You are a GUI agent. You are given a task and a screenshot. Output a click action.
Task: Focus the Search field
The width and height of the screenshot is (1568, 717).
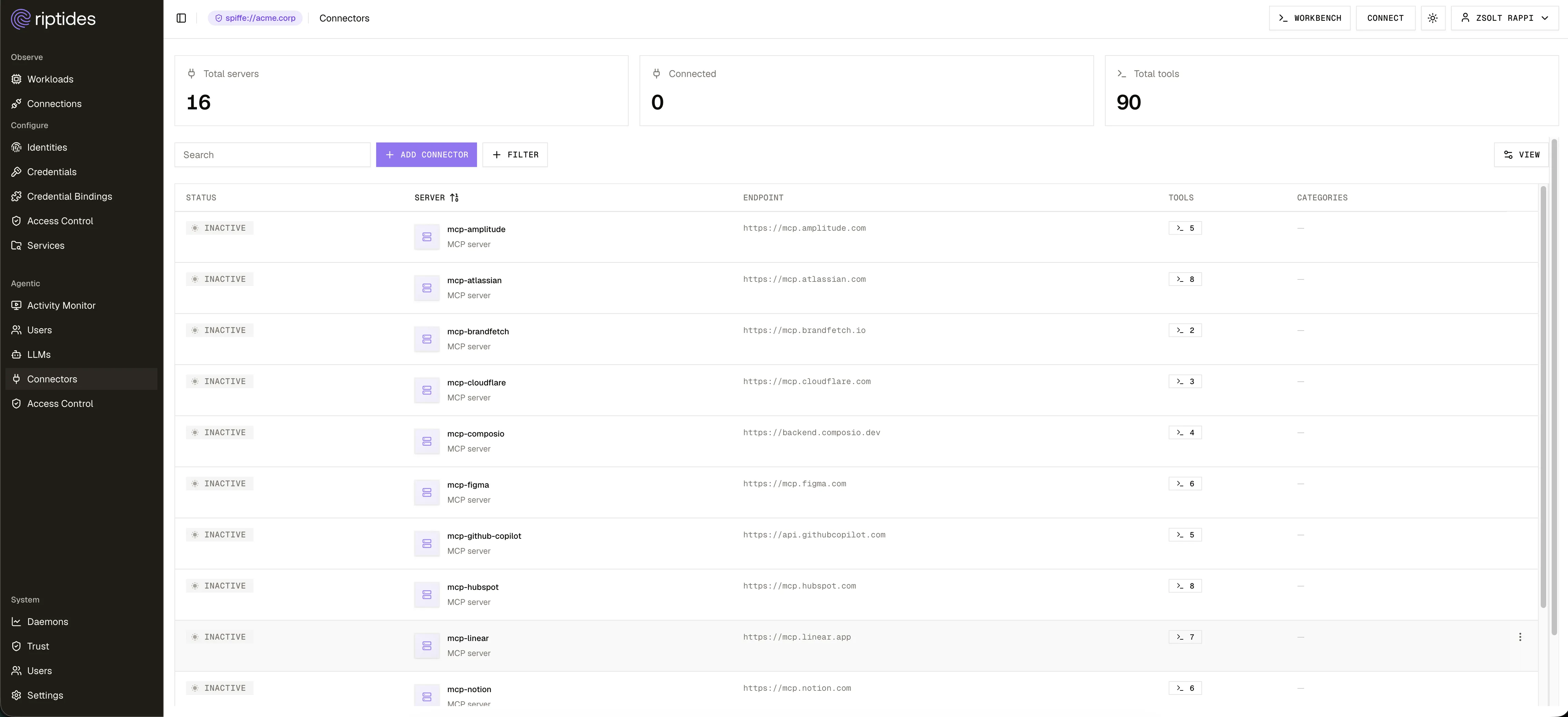[272, 155]
